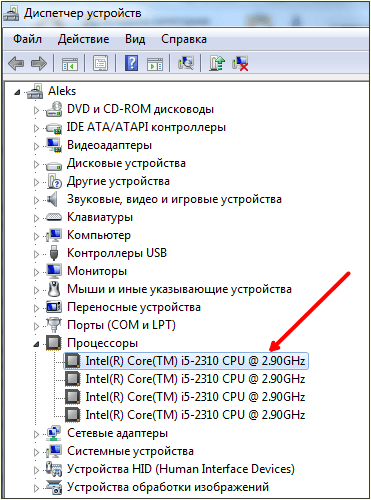Click the Другие устройства question icon

click(54, 181)
